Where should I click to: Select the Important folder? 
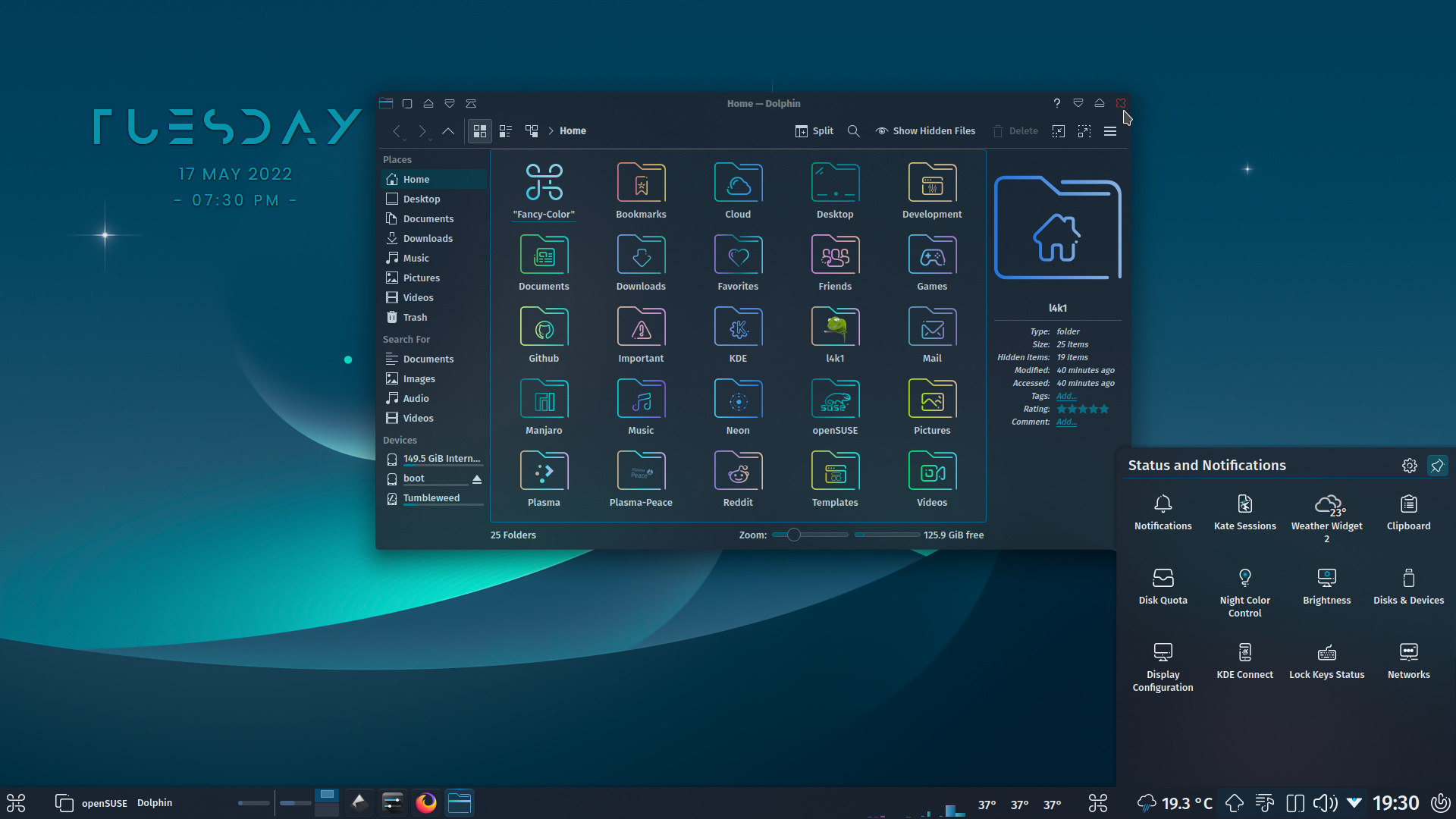[x=641, y=334]
